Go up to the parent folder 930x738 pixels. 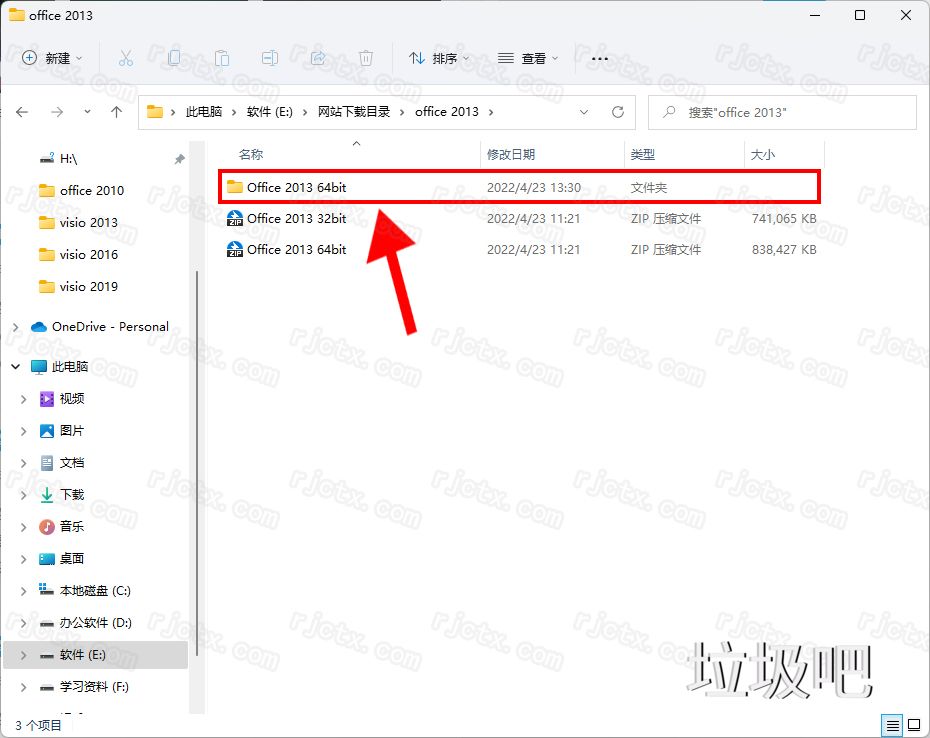click(x=116, y=112)
